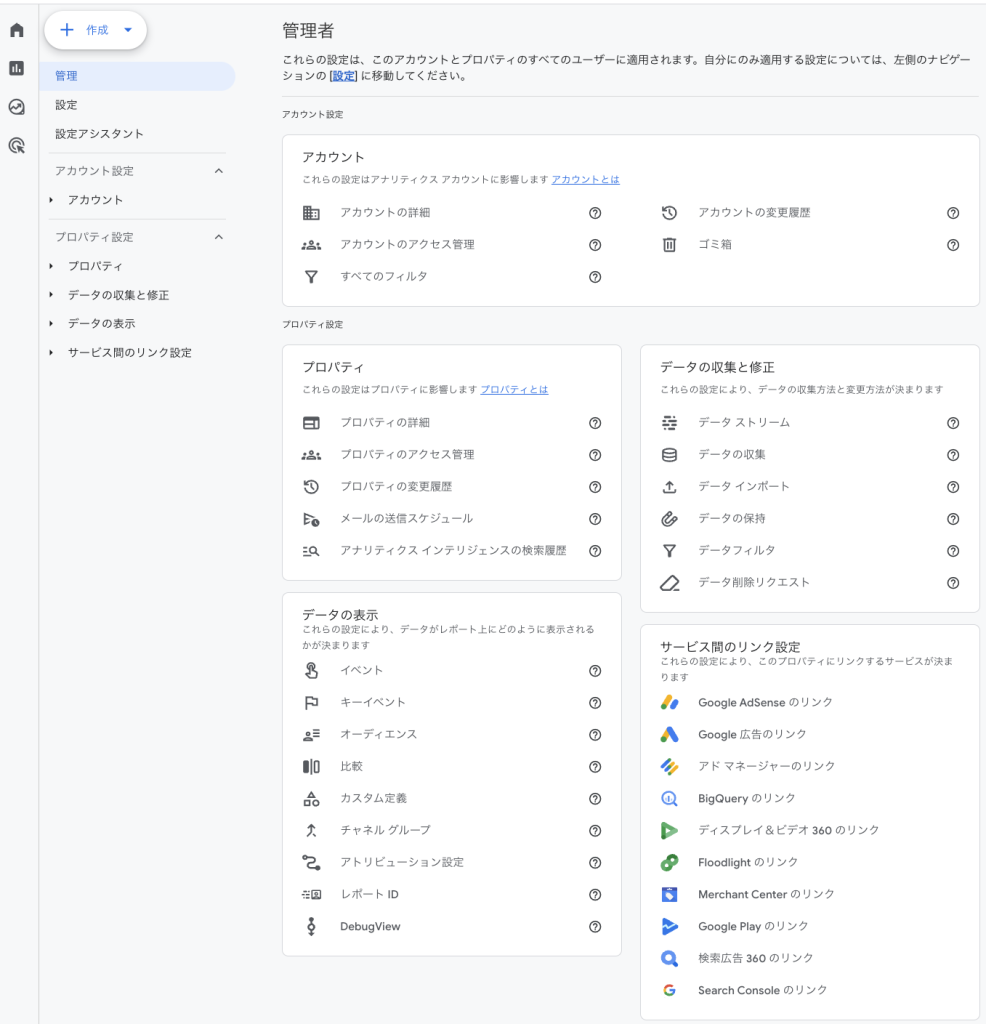Open the Home icon in the left rail
The width and height of the screenshot is (986, 1024).
tap(15, 30)
